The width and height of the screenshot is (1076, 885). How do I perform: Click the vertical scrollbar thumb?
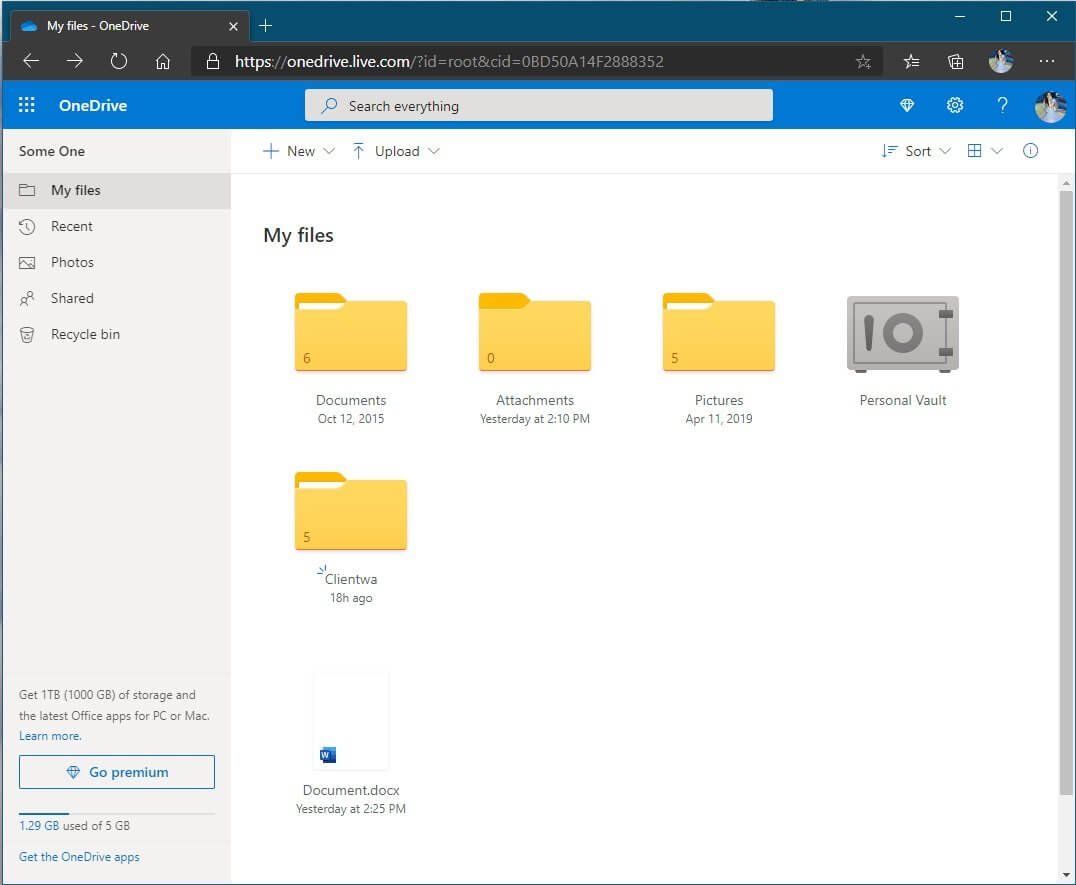[1066, 492]
